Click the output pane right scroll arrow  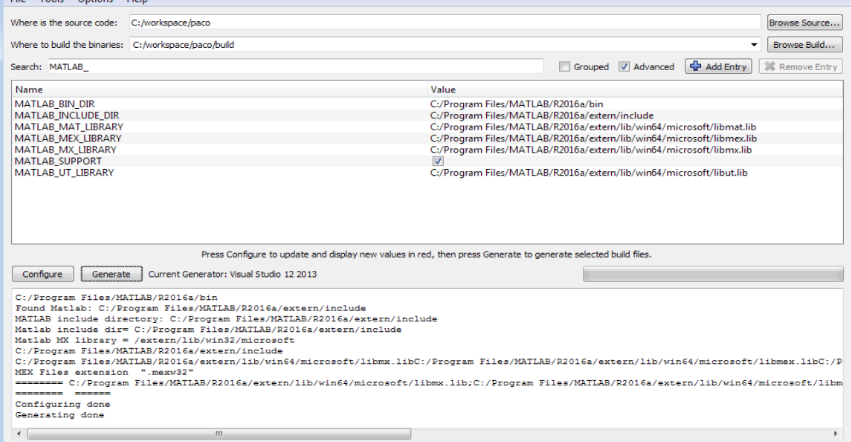(835, 433)
